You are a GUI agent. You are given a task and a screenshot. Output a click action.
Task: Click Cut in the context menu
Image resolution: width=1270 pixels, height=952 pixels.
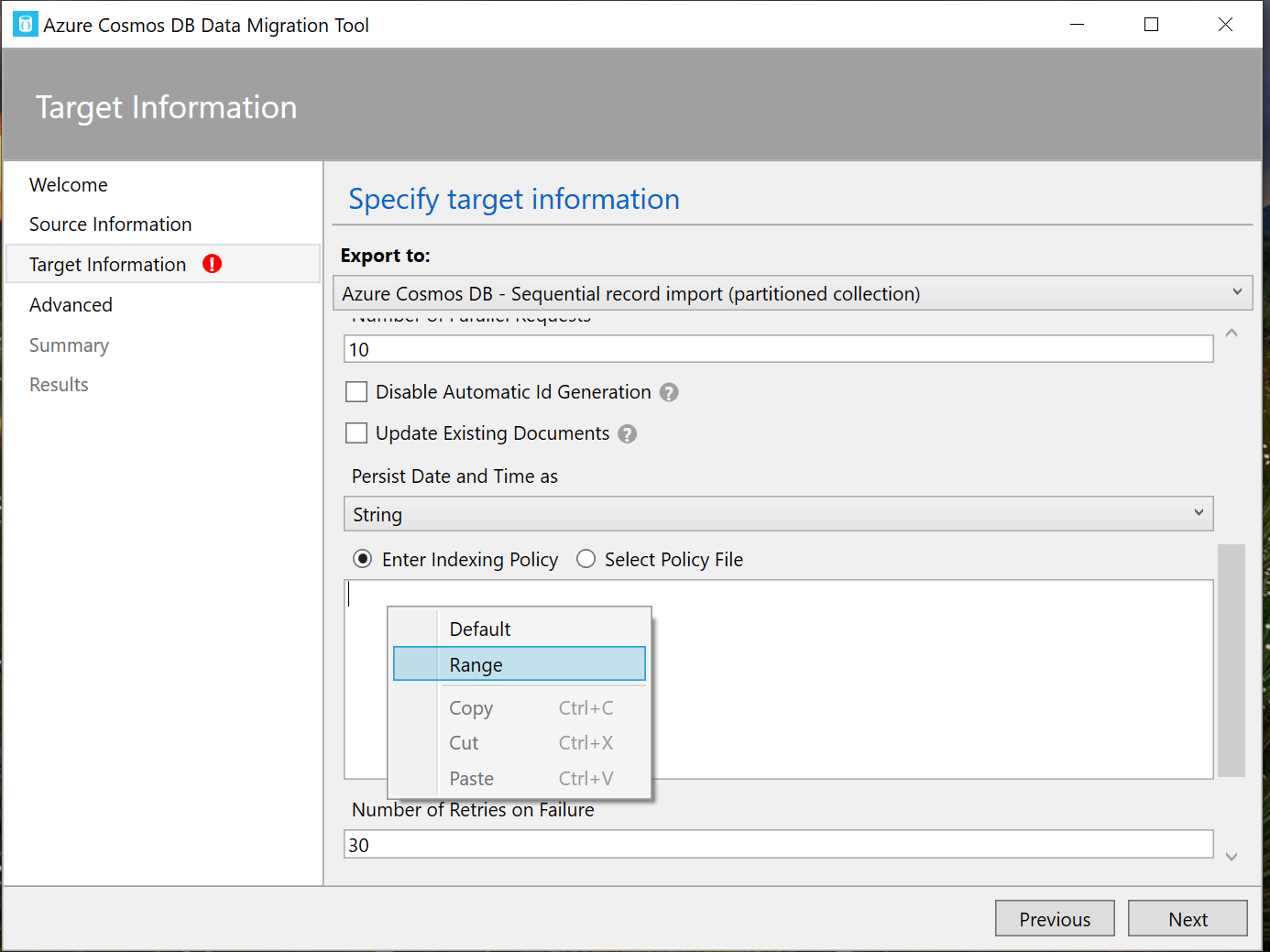[520, 743]
